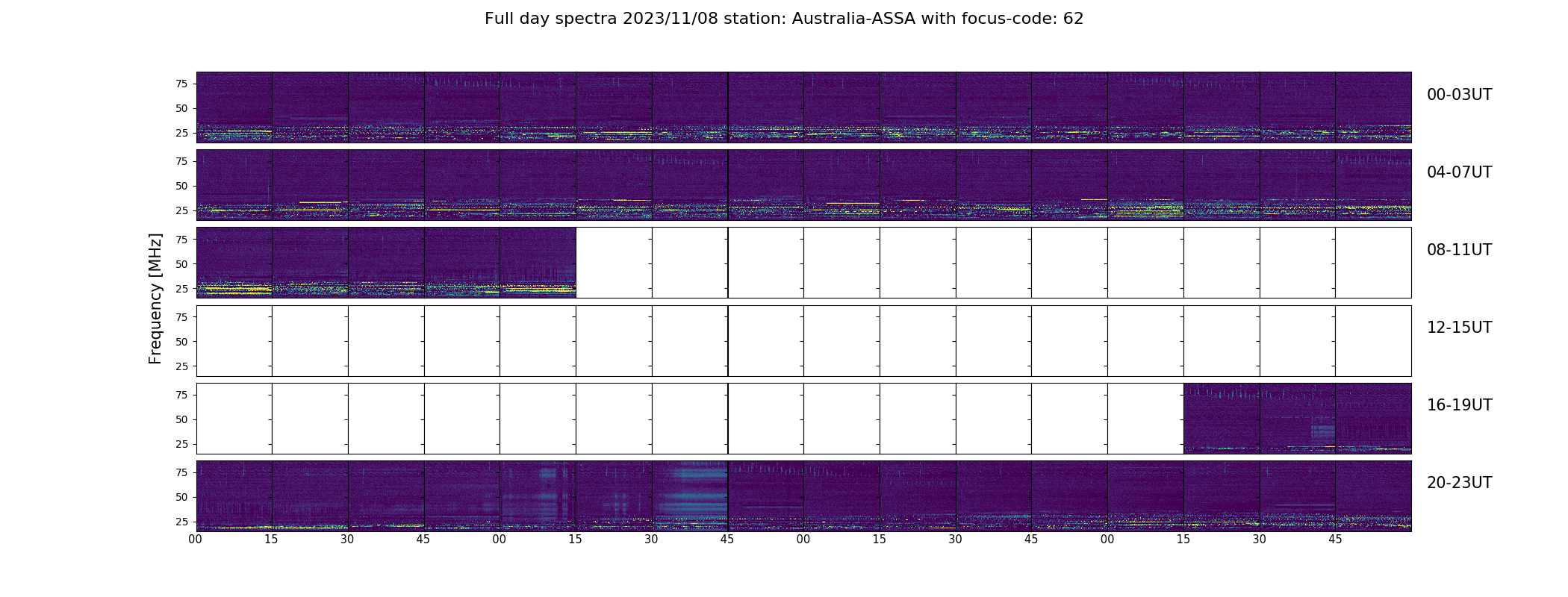Select the 75 tick label in 04-07UT row
This screenshot has height=597, width=1568.
(x=181, y=161)
